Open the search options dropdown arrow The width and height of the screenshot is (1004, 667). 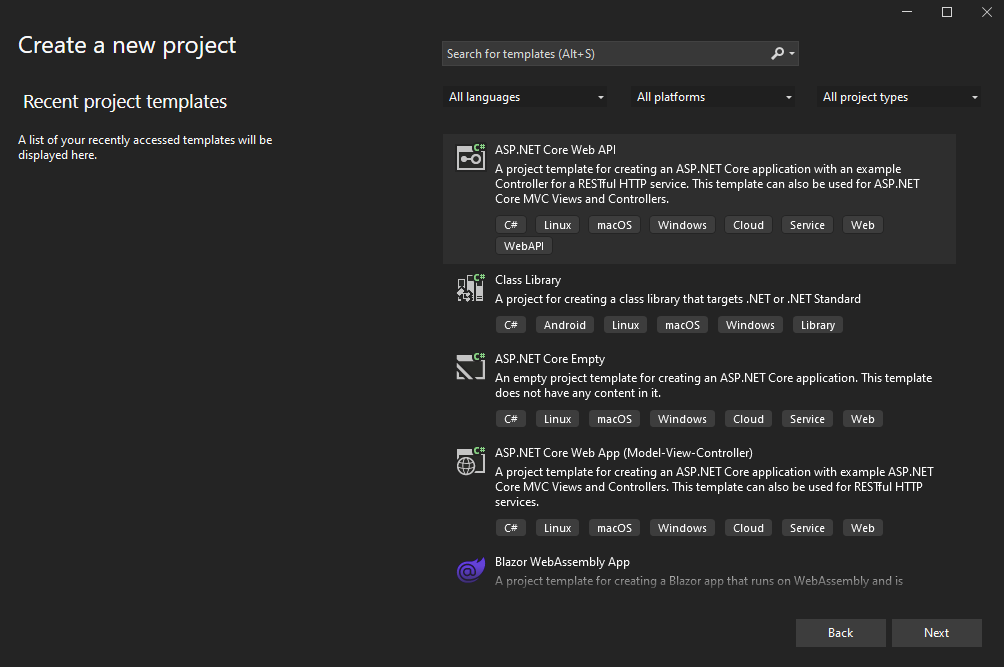[x=792, y=54]
